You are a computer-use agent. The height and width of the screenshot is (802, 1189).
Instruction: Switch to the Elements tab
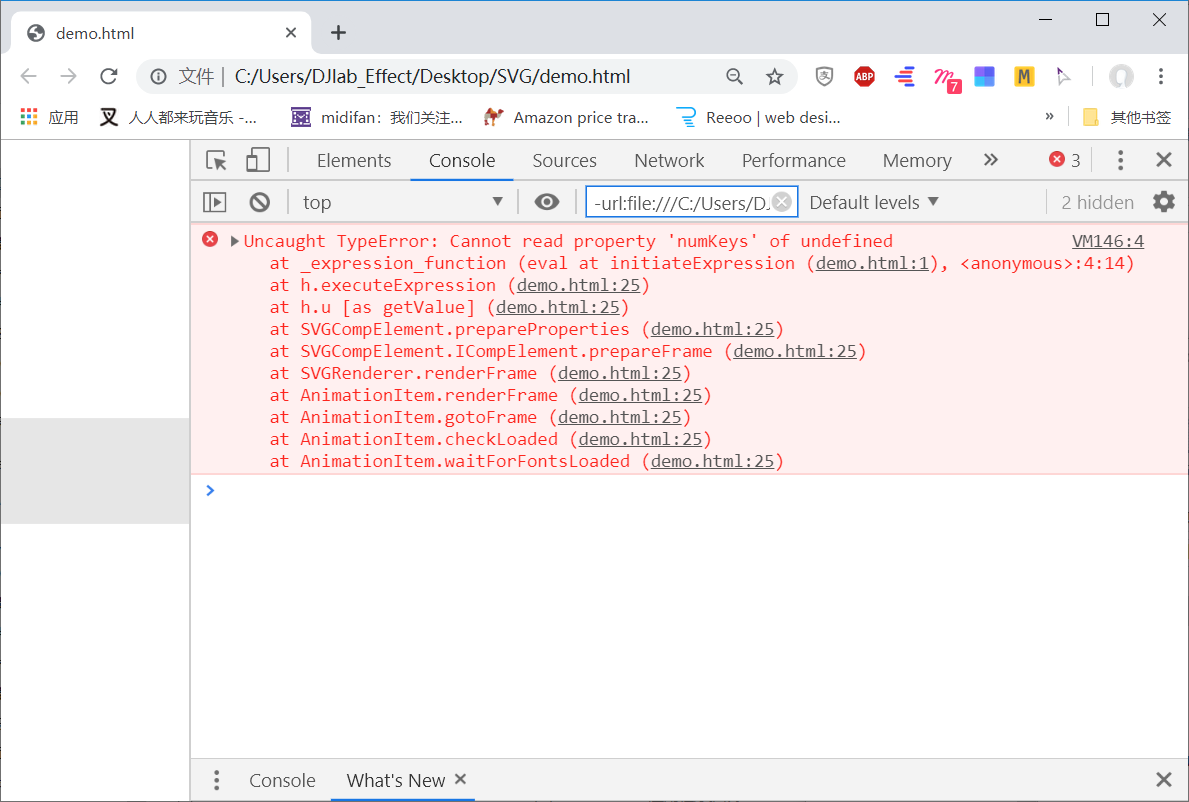[353, 160]
